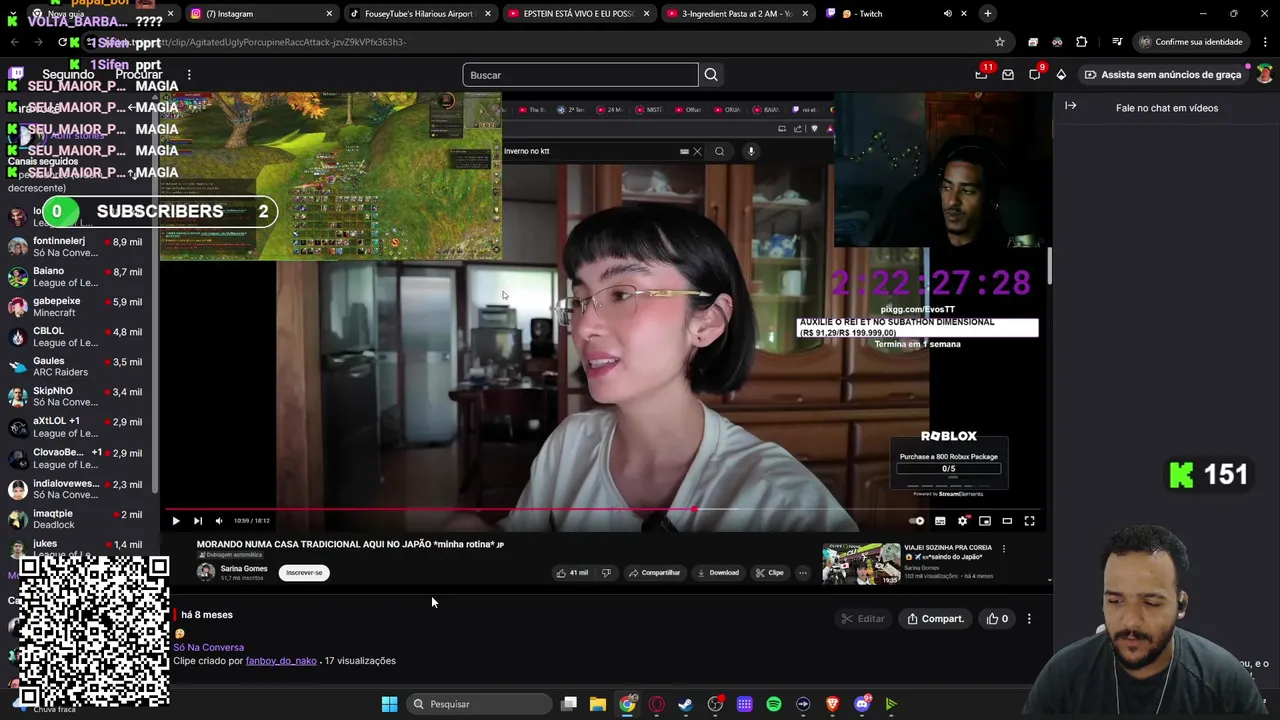Open a new browser tab
Image resolution: width=1280 pixels, height=720 pixels.
coord(987,14)
